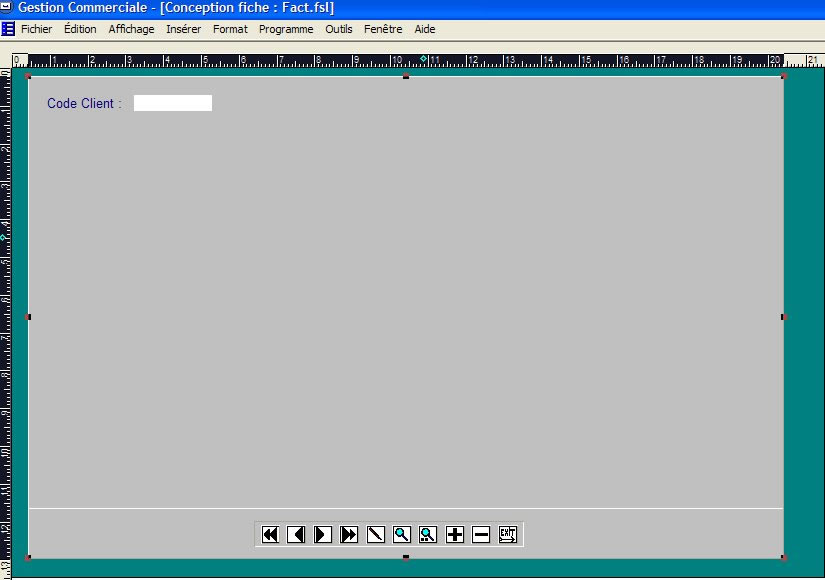Open the Outils menu
The width and height of the screenshot is (825, 580).
click(339, 29)
